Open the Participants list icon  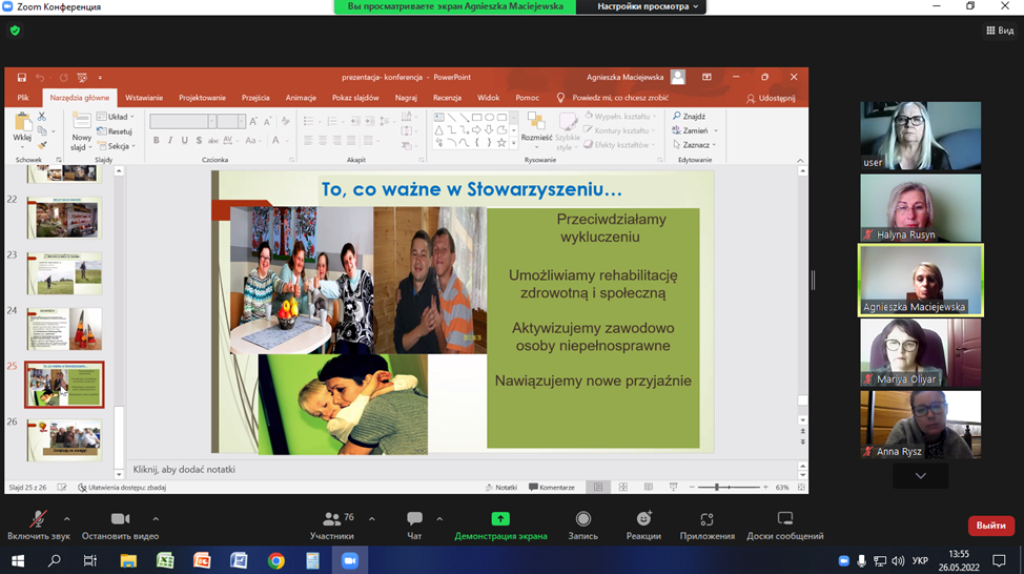pos(331,519)
